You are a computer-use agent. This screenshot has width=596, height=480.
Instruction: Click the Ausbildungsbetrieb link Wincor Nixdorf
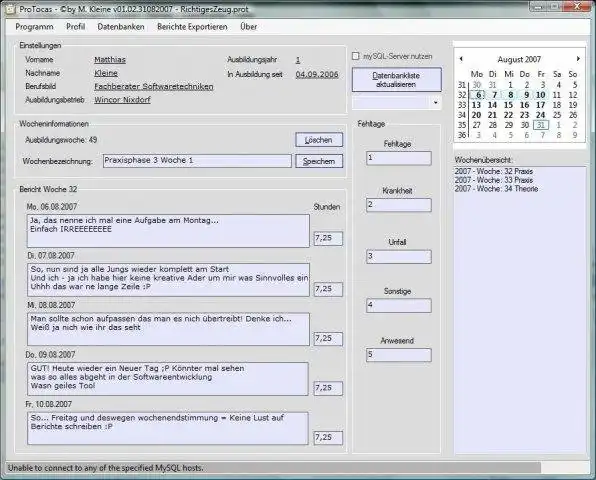point(122,100)
